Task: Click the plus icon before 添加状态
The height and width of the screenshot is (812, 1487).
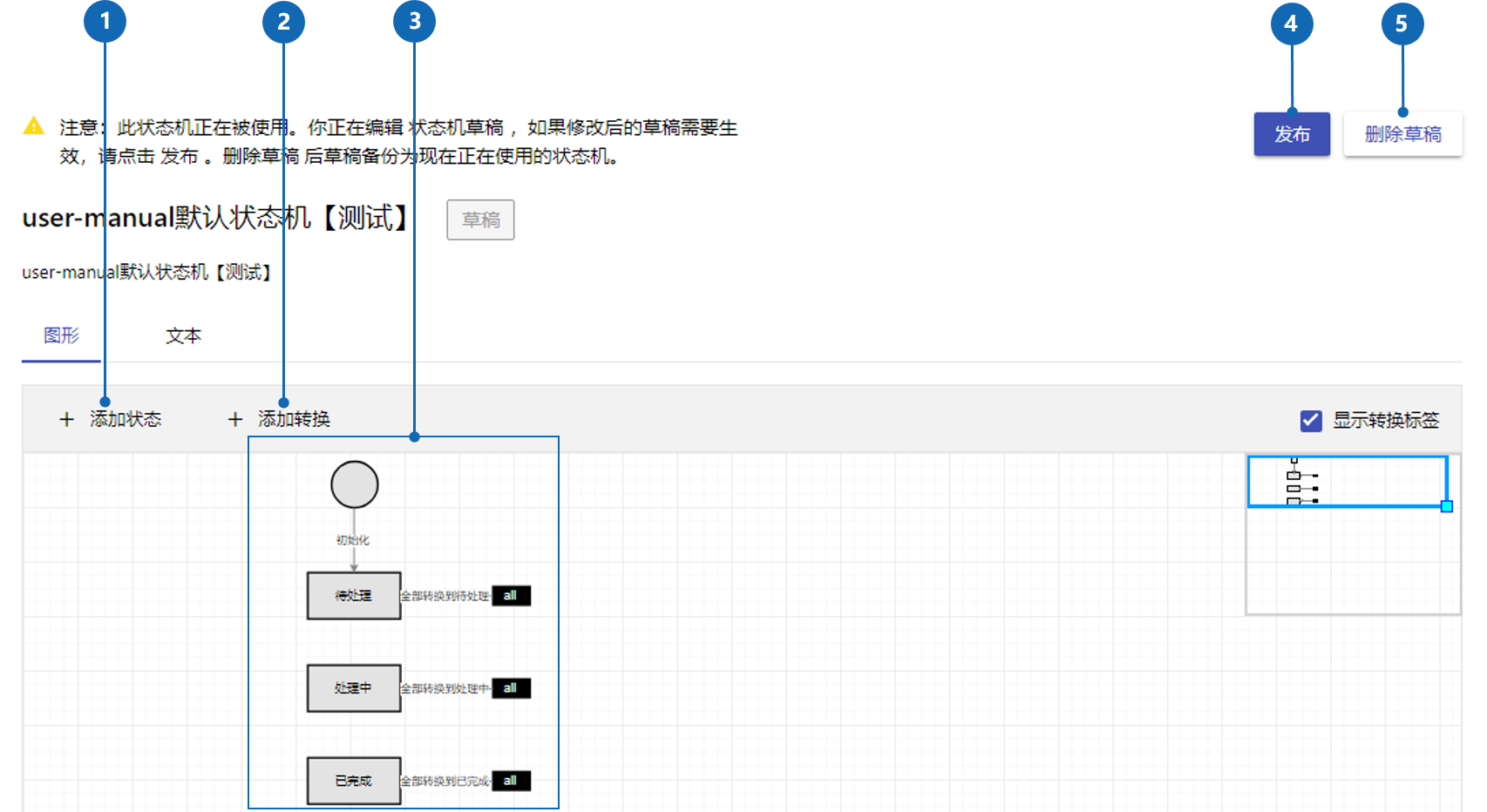Action: point(66,419)
